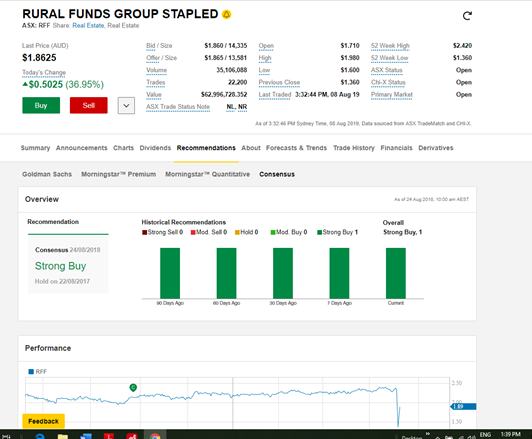This screenshot has width=532, height=439.
Task: Select the Consensus sub-tab
Action: (277, 174)
